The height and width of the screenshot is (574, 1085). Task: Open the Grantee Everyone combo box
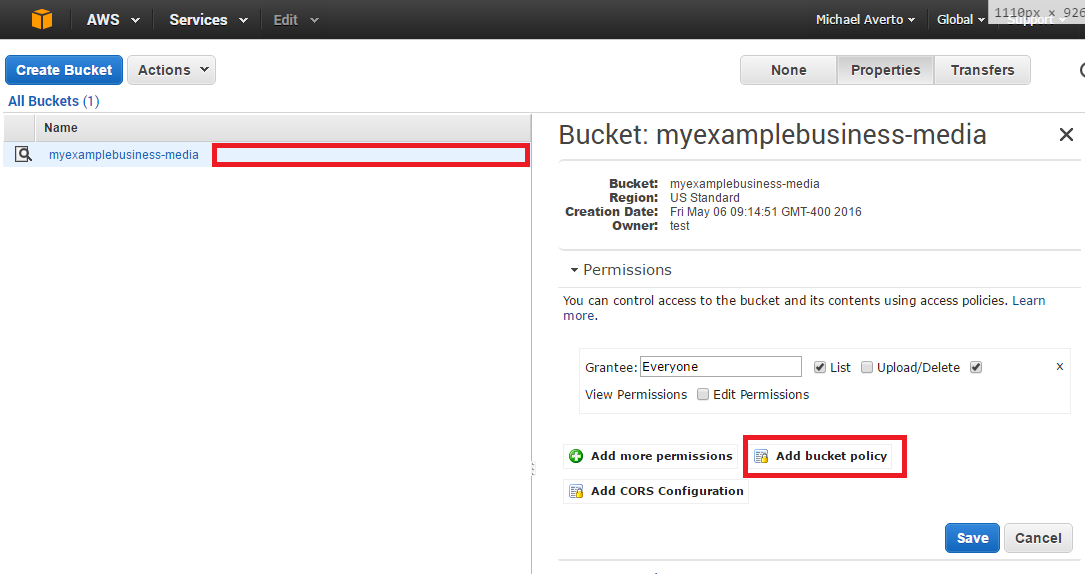[x=720, y=367]
